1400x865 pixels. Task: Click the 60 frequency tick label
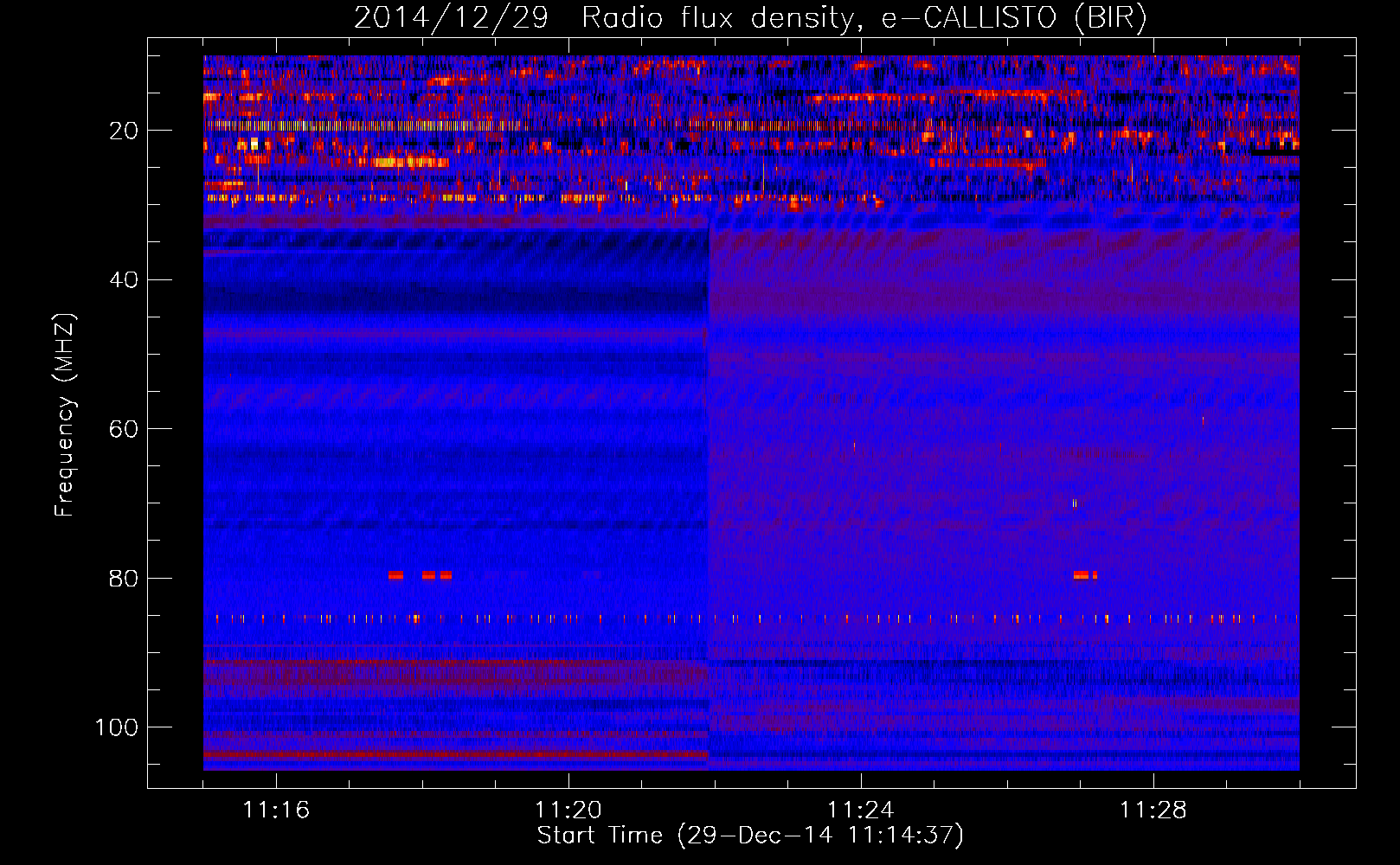125,429
